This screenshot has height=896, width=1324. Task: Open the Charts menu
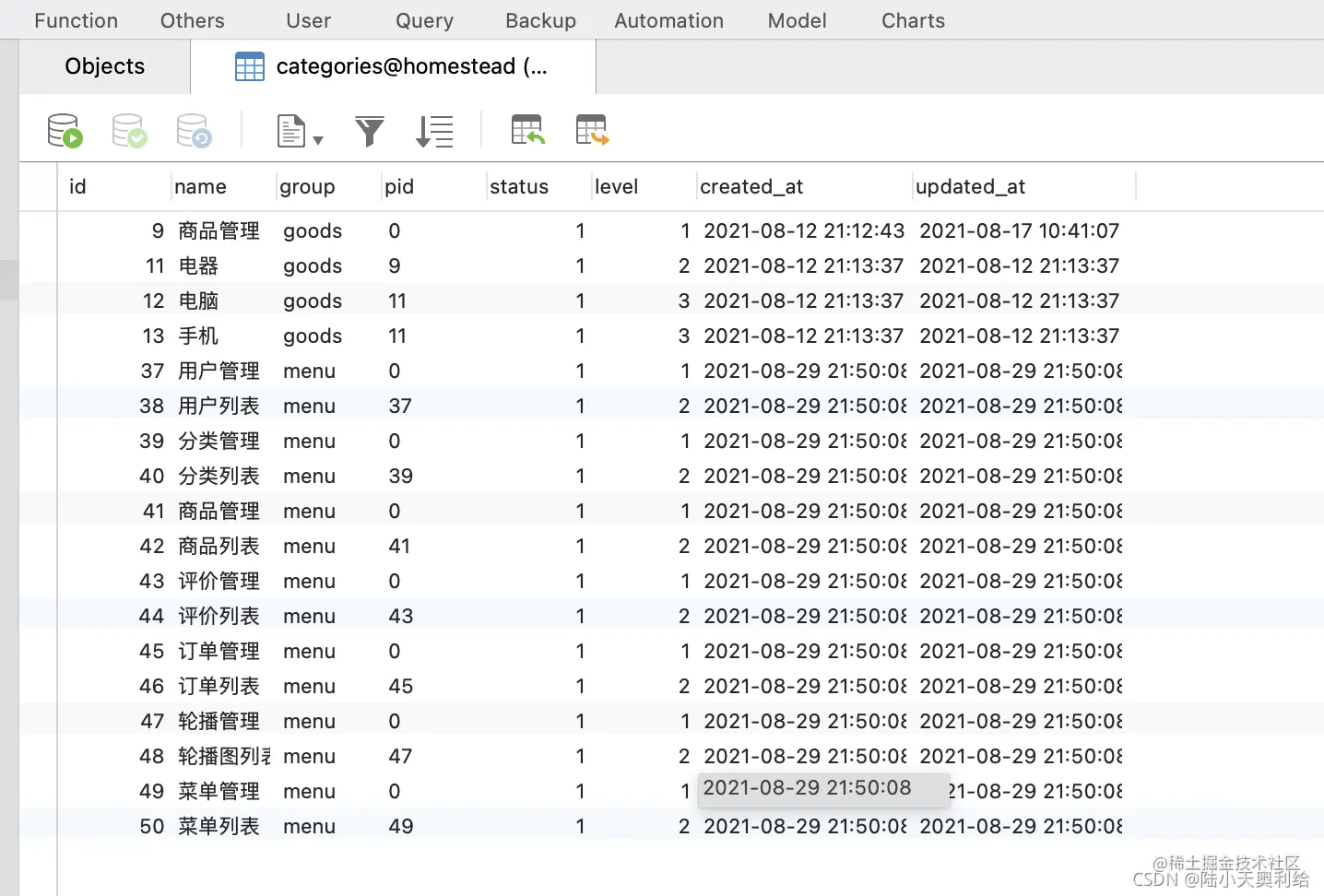tap(914, 20)
